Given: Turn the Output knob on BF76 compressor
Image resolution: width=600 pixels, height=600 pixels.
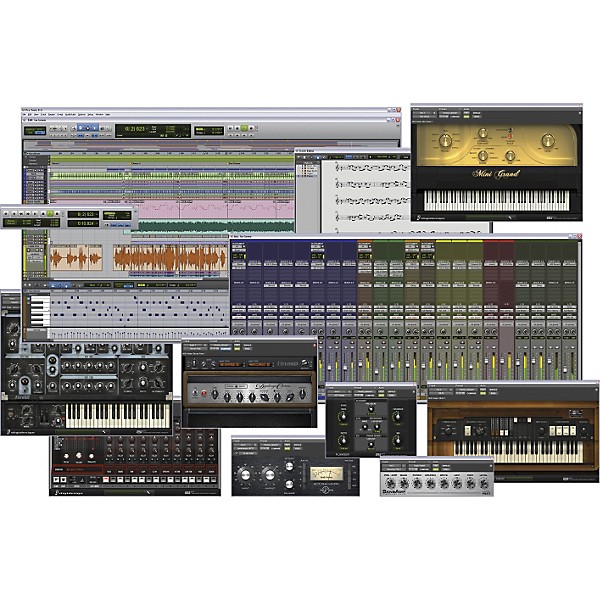Looking at the screenshot, I should [270, 475].
